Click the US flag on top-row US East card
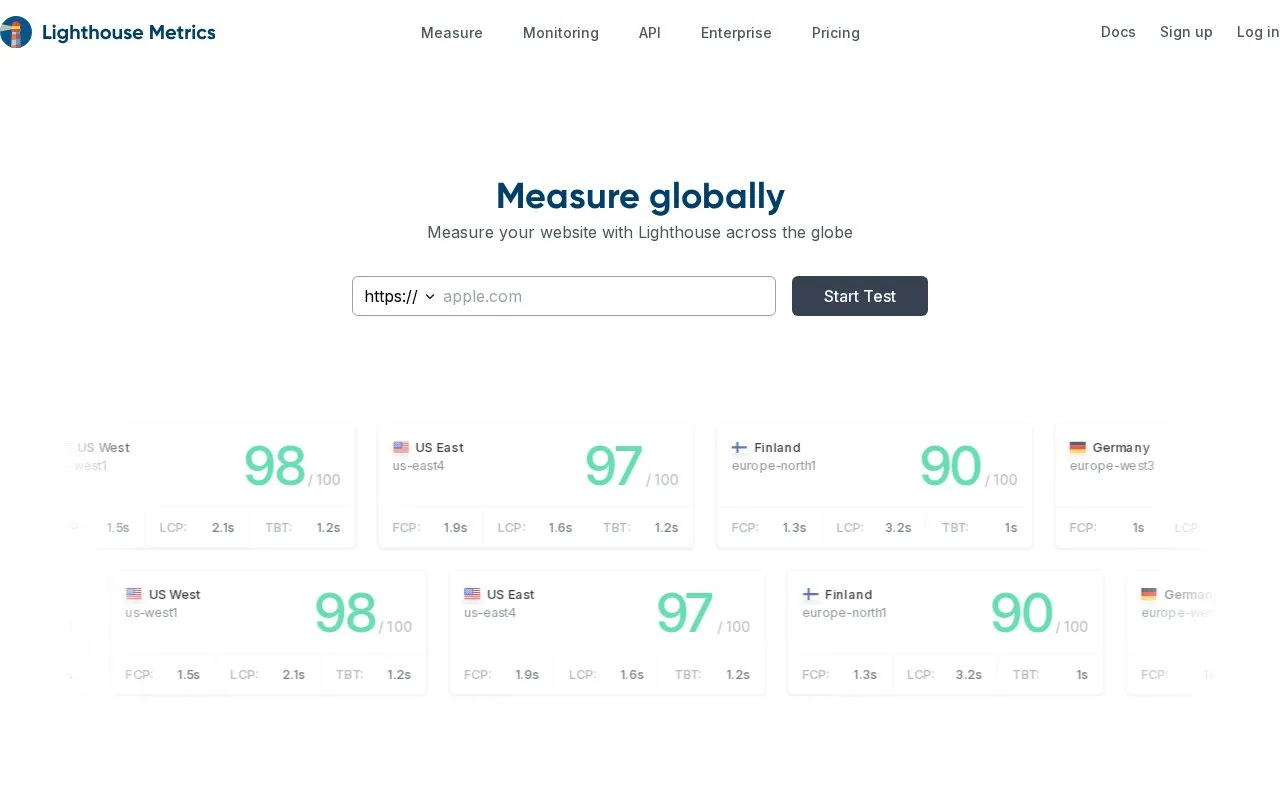1280x800 pixels. point(401,447)
